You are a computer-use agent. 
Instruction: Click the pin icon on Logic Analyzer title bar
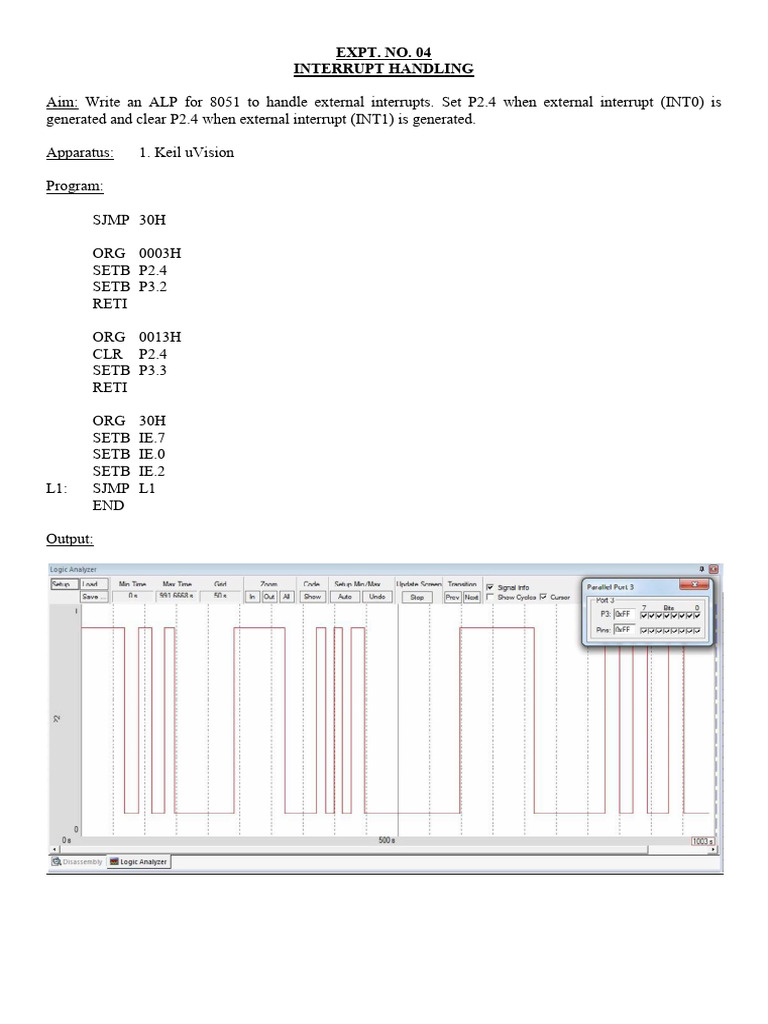coord(702,569)
